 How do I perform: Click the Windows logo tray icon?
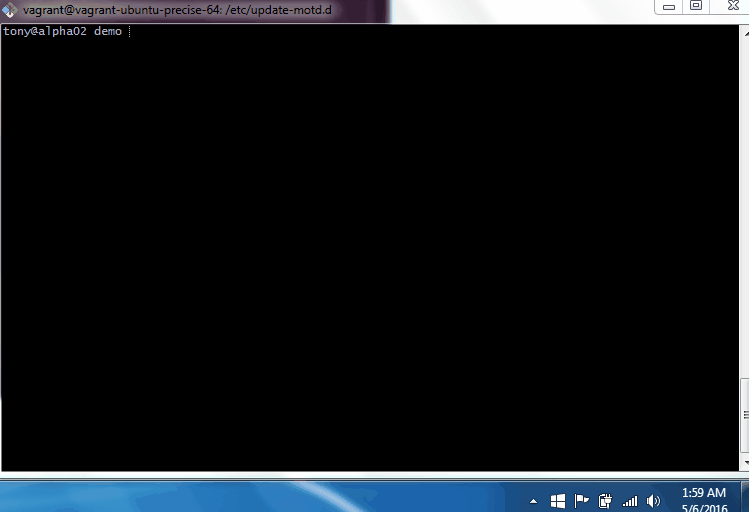pos(557,501)
